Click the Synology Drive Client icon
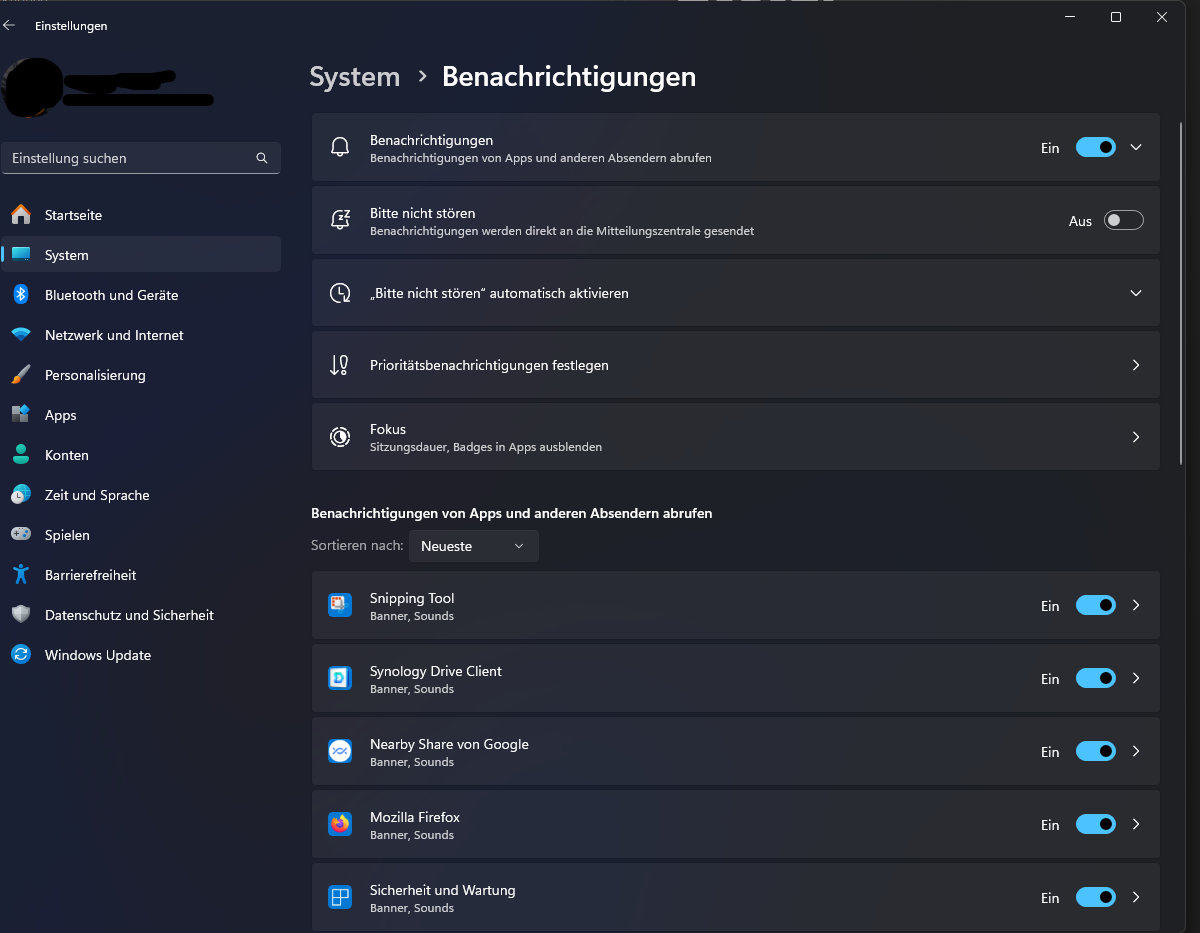1200x933 pixels. pos(340,678)
